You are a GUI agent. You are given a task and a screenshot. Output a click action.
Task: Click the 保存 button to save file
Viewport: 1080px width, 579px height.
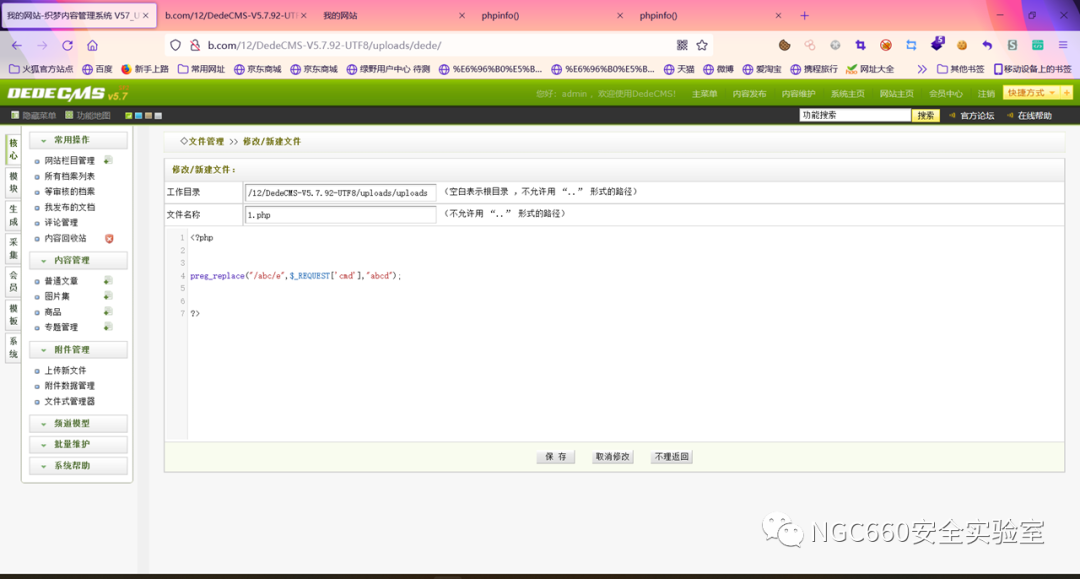556,456
